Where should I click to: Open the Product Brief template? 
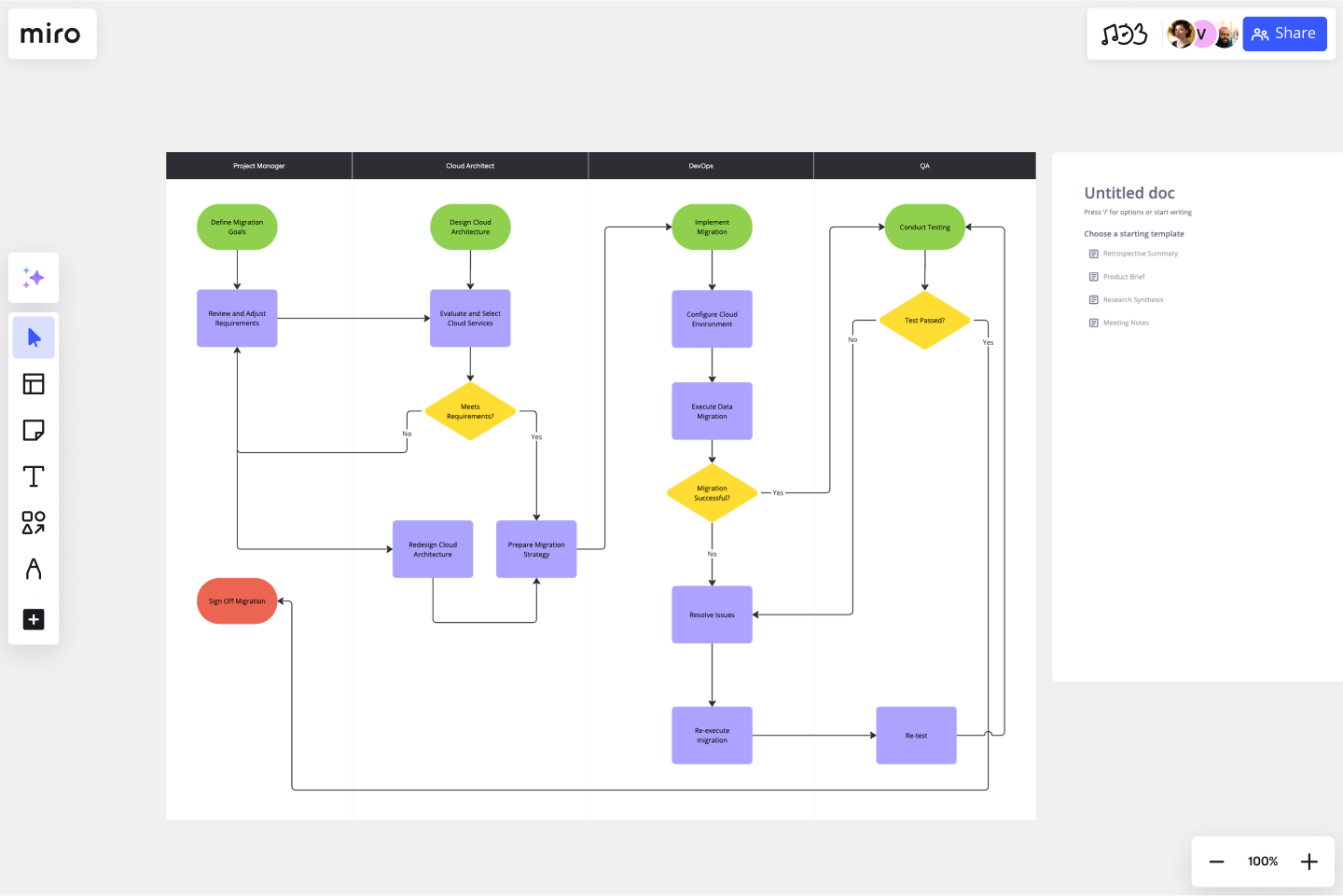[x=1123, y=276]
